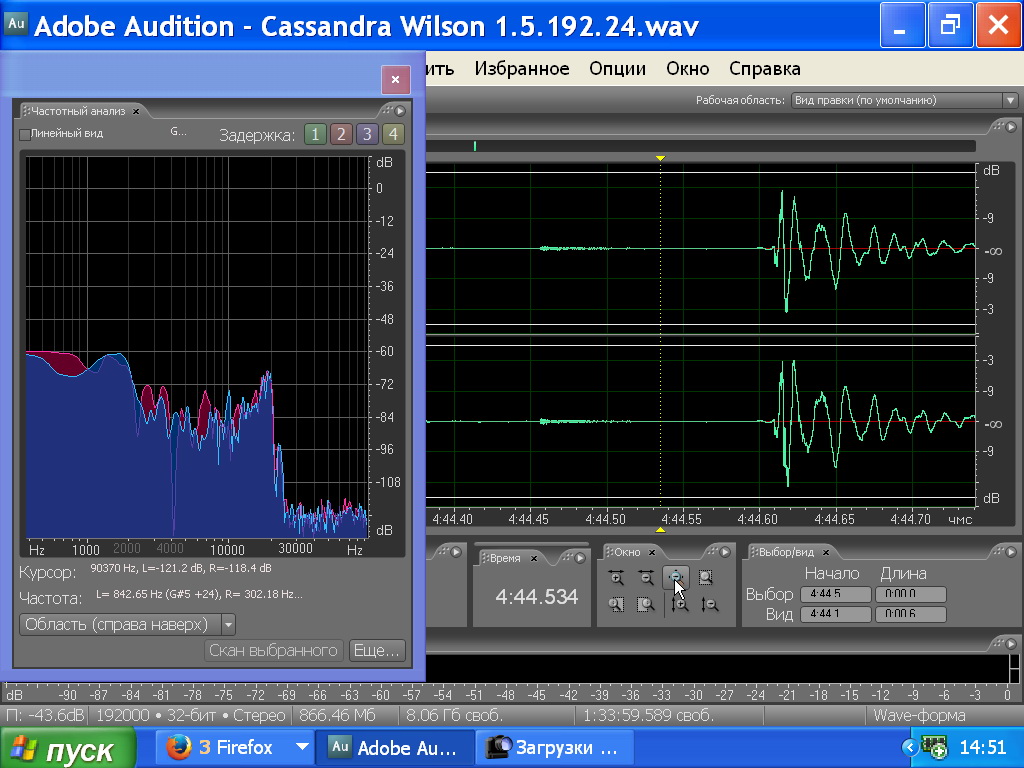Viewport: 1024px width, 768px height.
Task: Click the Выбор length field
Action: click(x=911, y=594)
